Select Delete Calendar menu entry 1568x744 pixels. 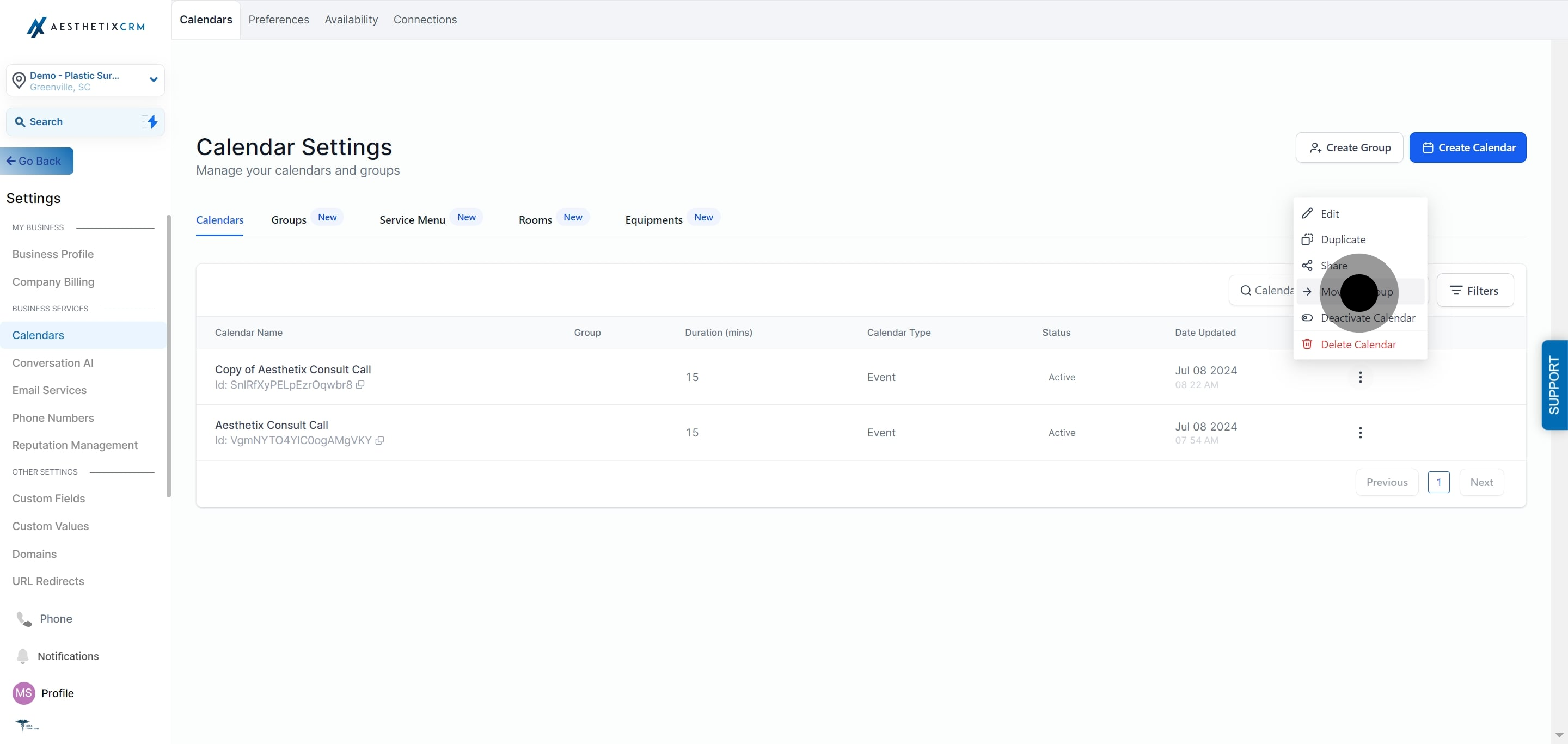(x=1357, y=345)
